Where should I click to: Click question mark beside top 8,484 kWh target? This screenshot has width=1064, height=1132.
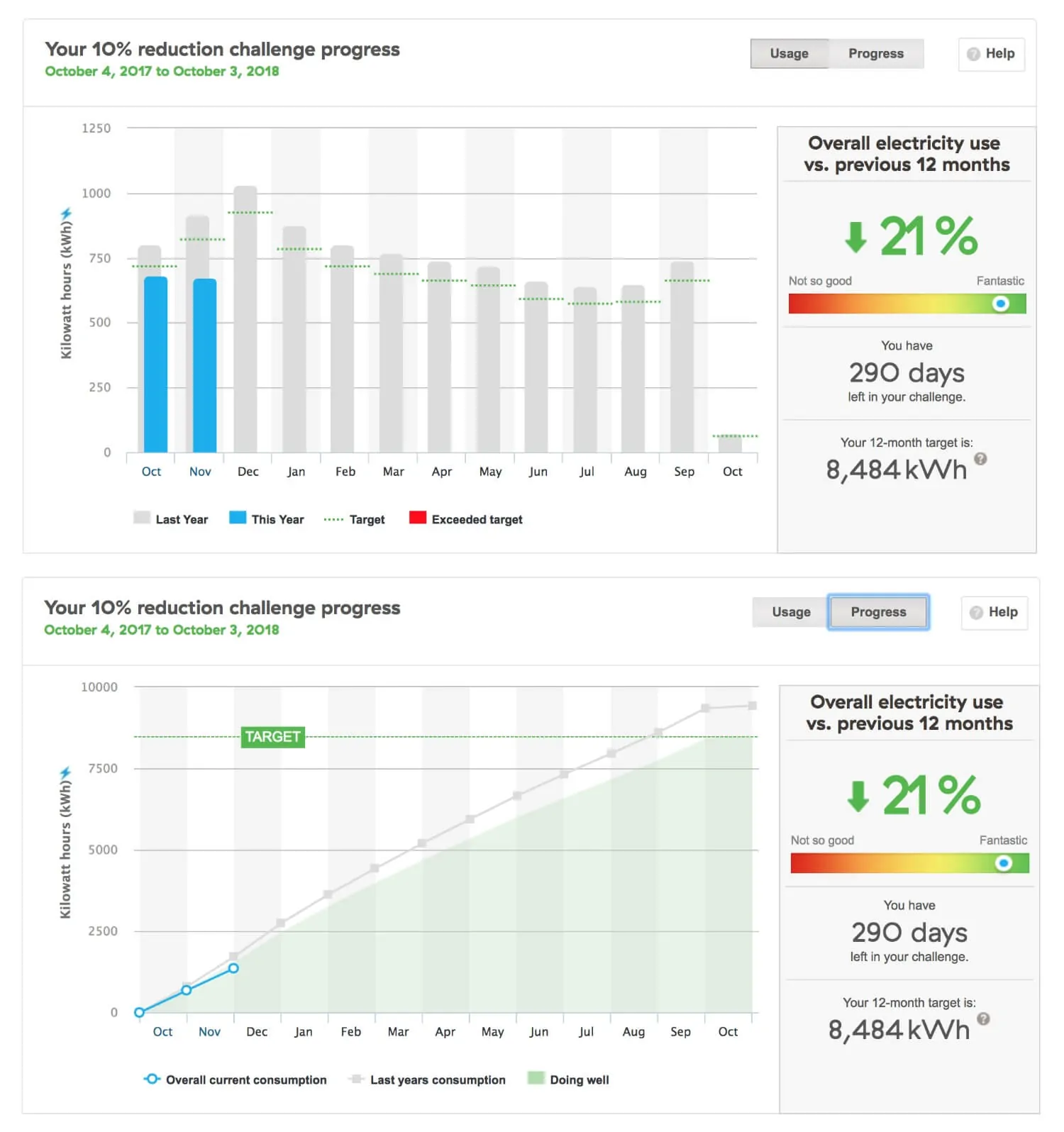coord(981,459)
